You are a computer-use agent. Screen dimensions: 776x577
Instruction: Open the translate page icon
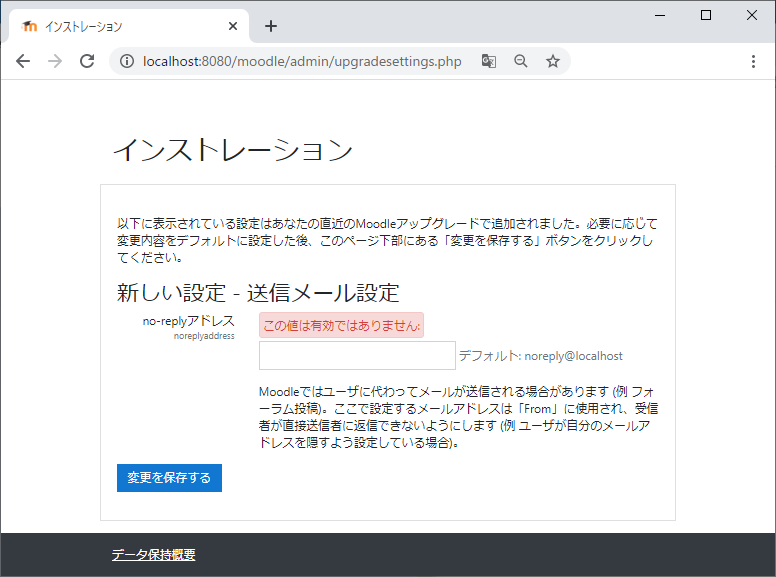488,61
